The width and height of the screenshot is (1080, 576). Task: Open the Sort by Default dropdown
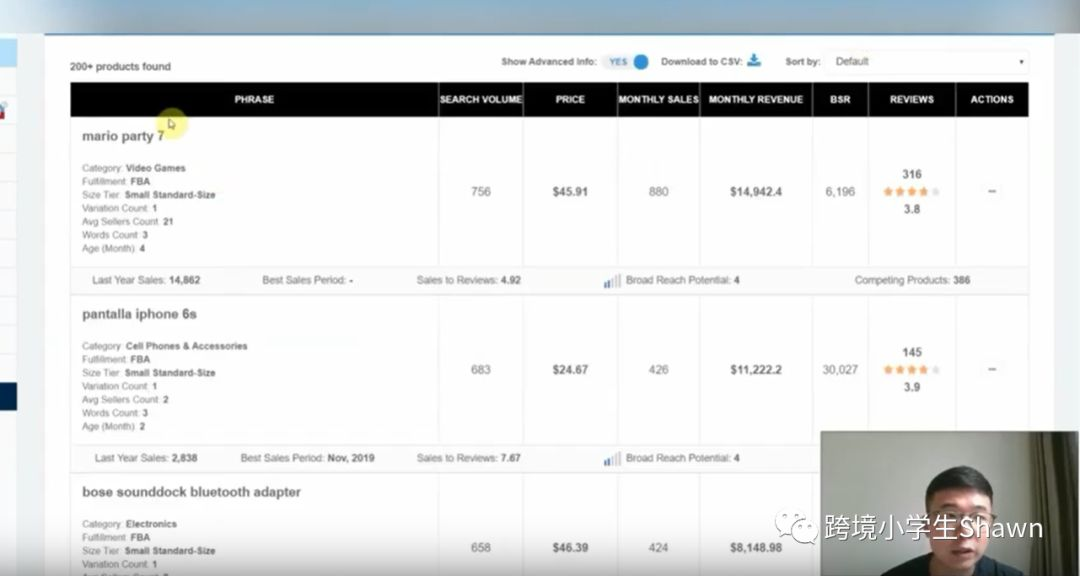click(928, 61)
